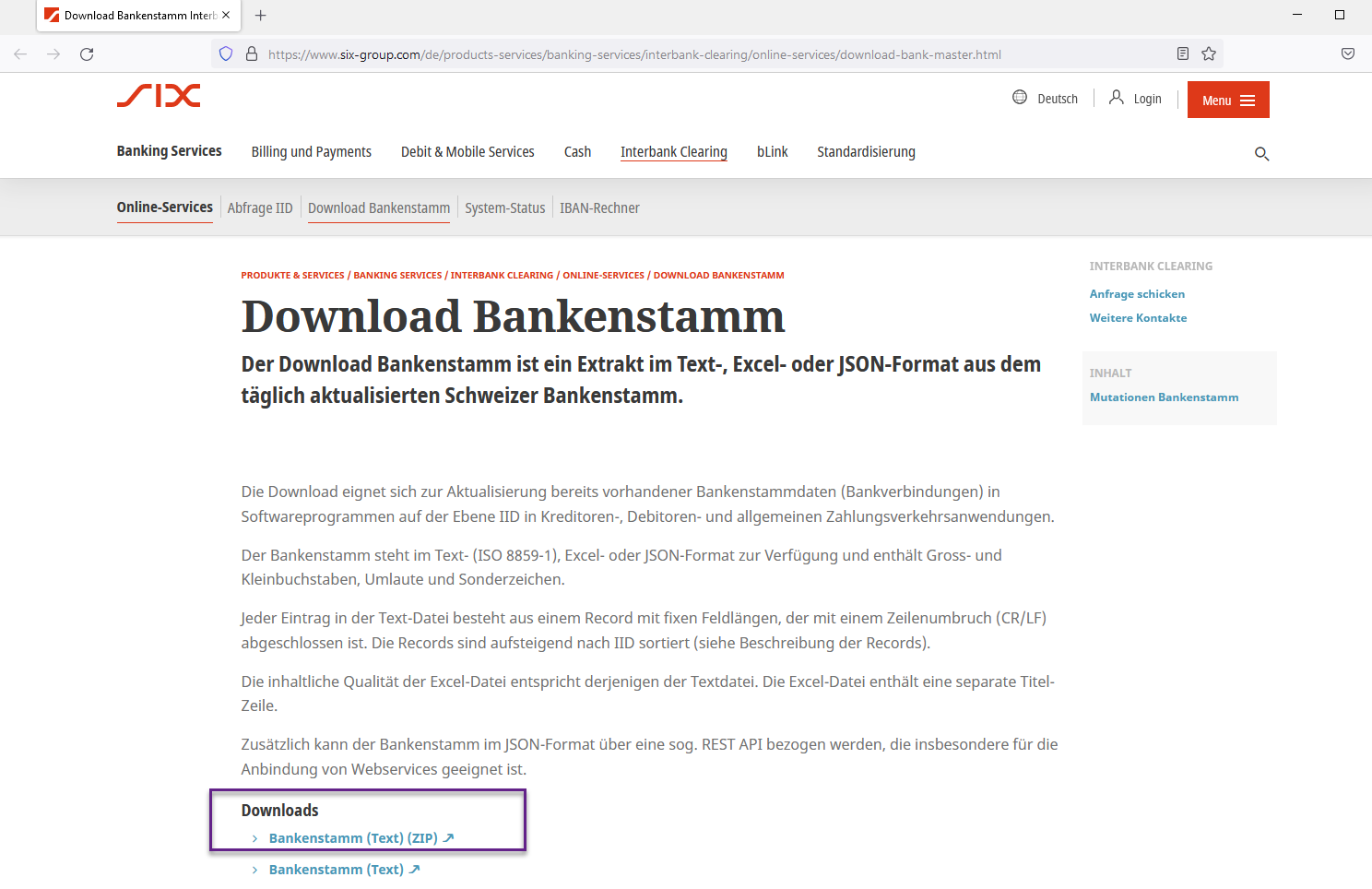The height and width of the screenshot is (889, 1372).
Task: Click chevron beside Bankenstamm (Text) link
Action: click(255, 870)
